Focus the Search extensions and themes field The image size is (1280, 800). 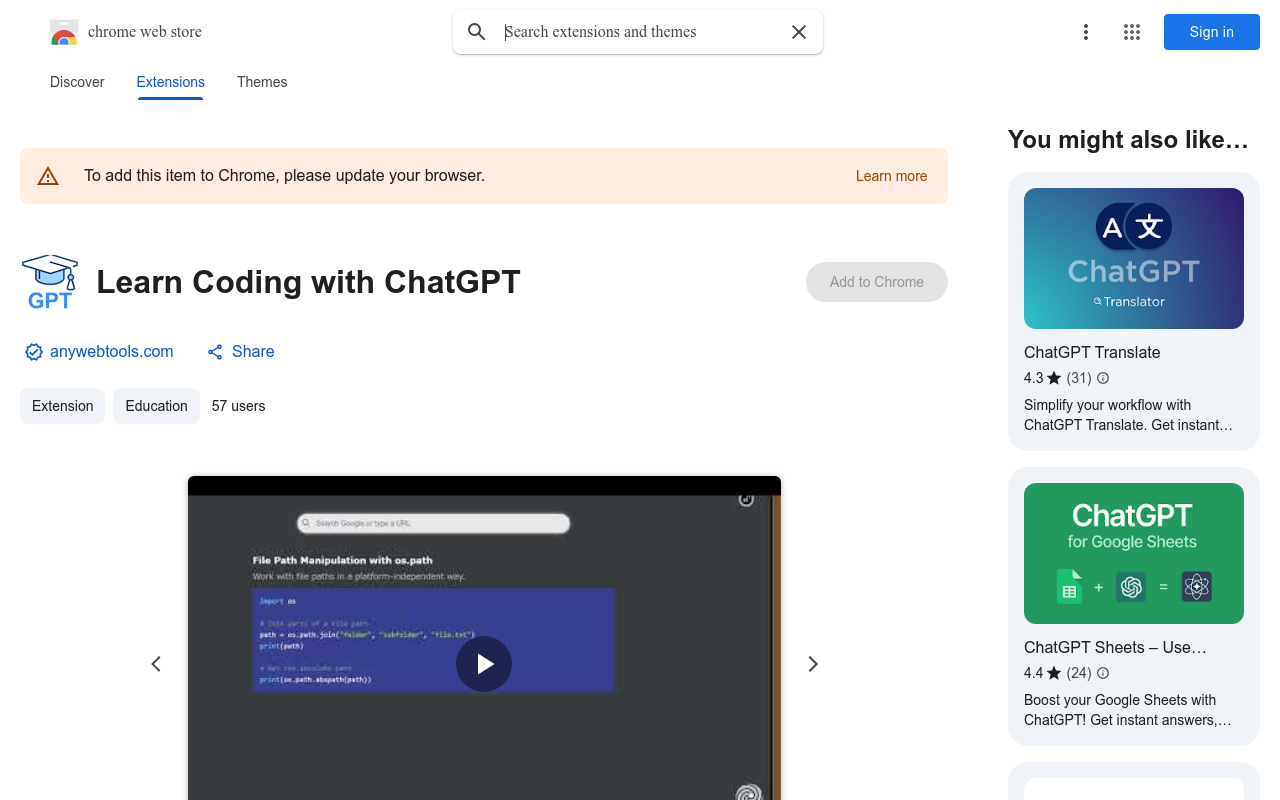640,32
